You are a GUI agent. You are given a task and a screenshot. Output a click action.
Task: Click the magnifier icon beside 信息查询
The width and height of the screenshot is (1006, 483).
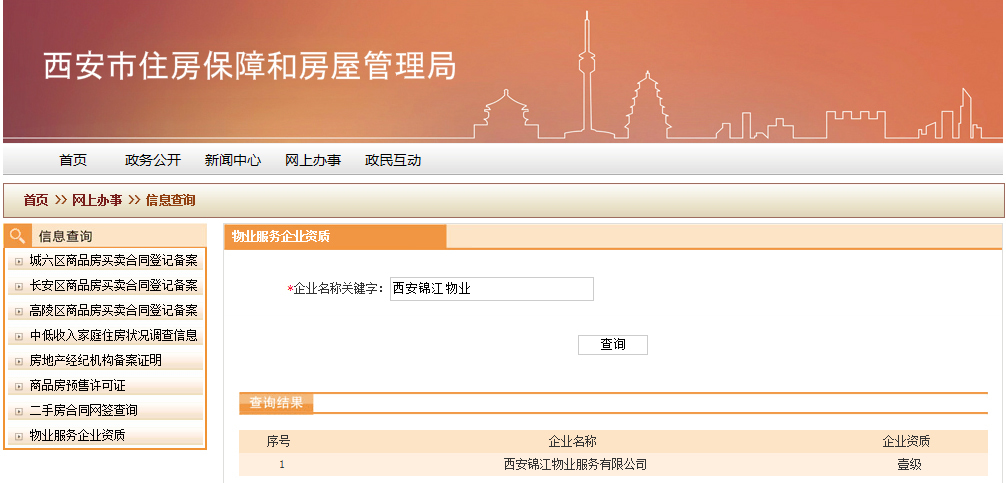pyautogui.click(x=17, y=236)
